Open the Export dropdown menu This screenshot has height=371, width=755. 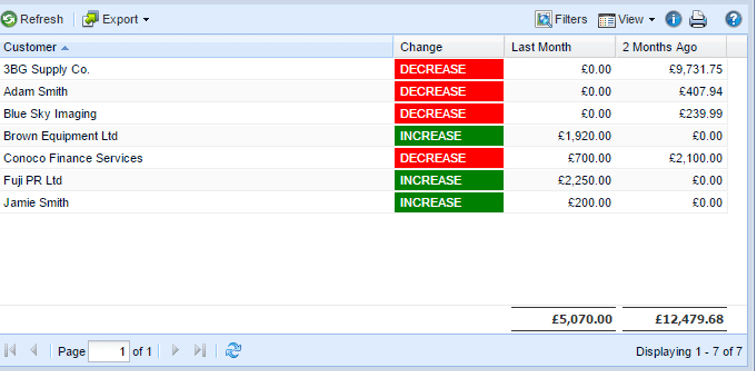click(x=116, y=19)
